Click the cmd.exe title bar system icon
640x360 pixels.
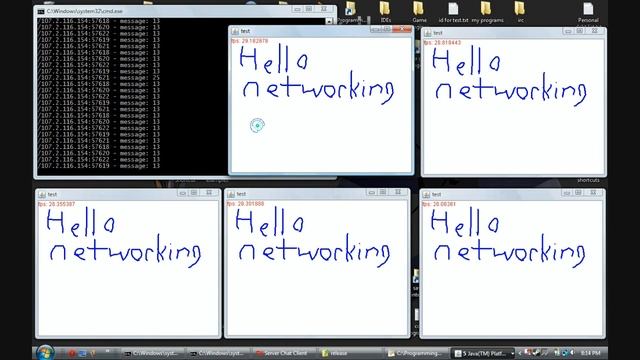click(41, 11)
